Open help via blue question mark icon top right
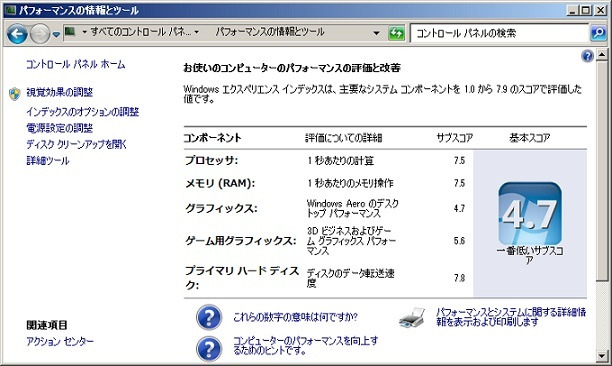612x366 pixels. tap(587, 56)
